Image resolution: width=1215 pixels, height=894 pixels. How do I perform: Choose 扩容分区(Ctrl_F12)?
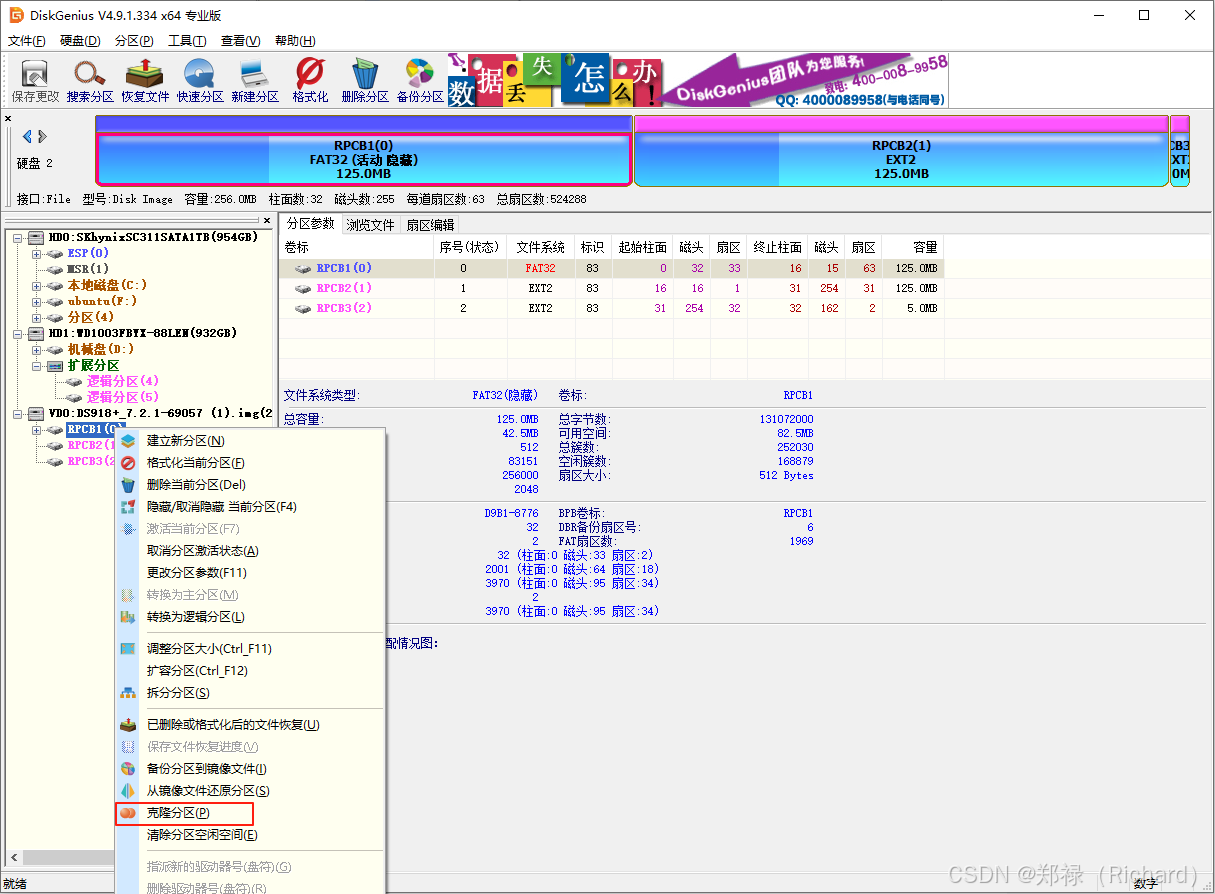point(250,670)
